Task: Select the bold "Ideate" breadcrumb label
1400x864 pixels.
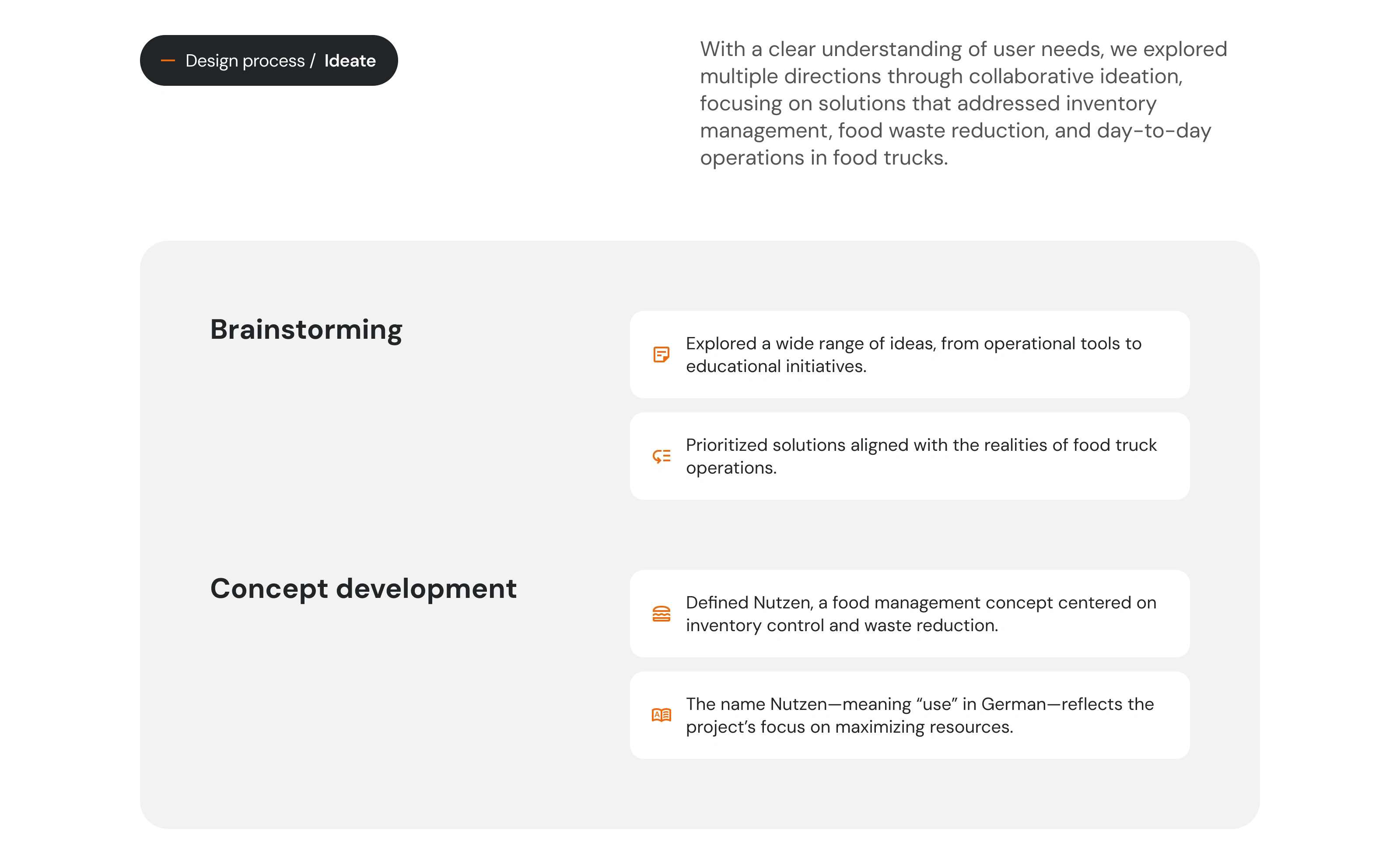Action: pyautogui.click(x=350, y=60)
